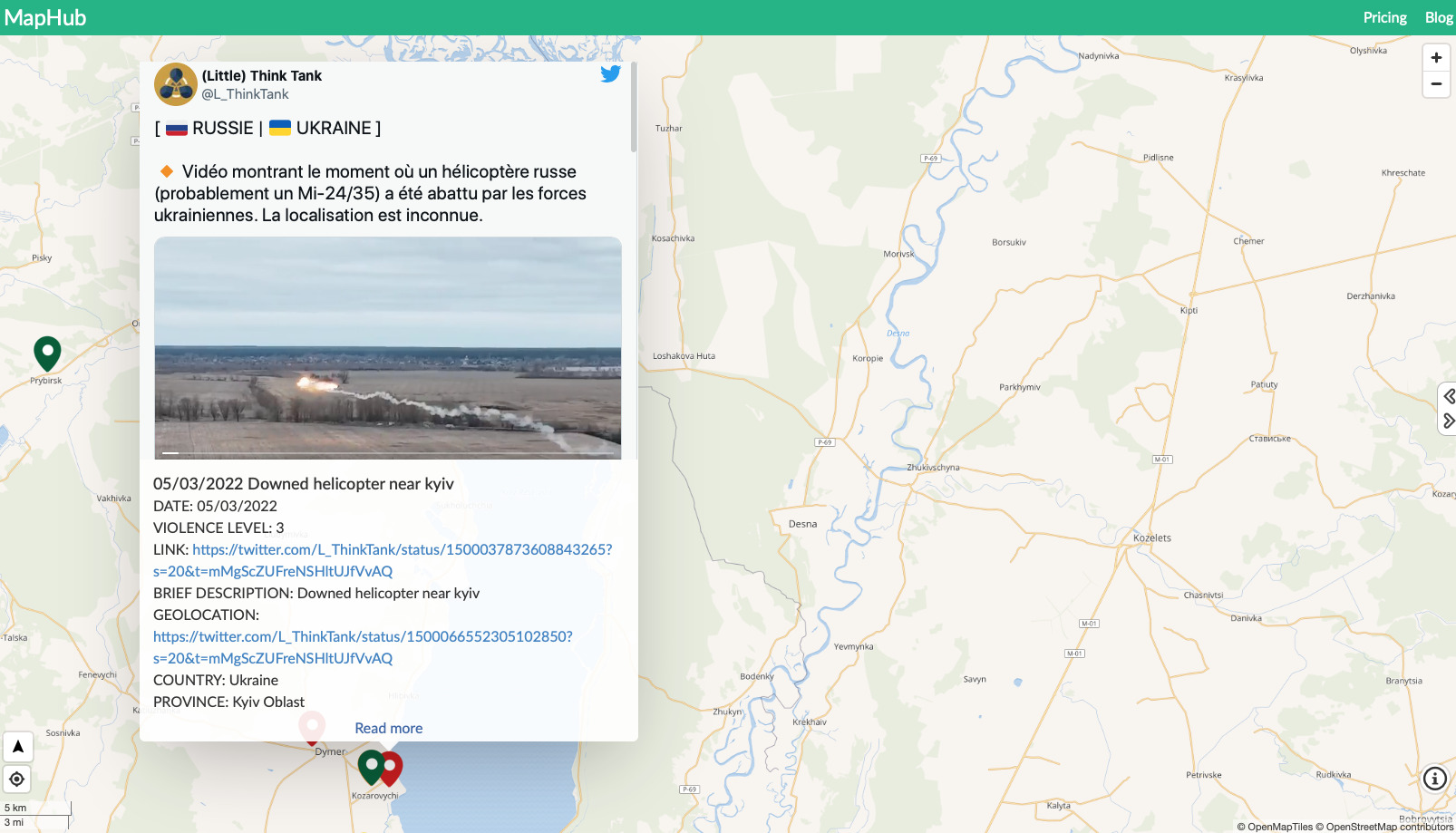1456x833 pixels.
Task: Select the green marker near Kozarovychi
Action: tap(370, 767)
